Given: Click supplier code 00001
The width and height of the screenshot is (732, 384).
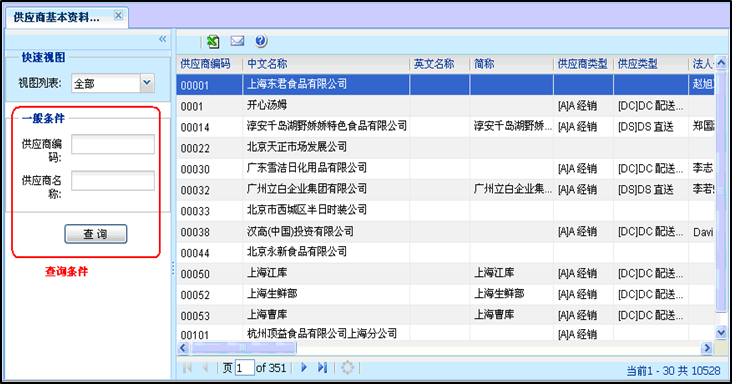Looking at the screenshot, I should coord(195,86).
